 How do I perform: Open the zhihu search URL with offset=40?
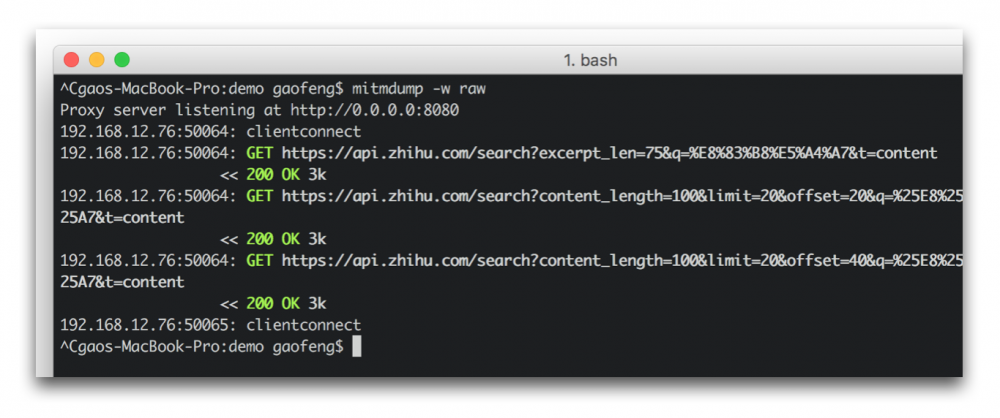point(621,260)
